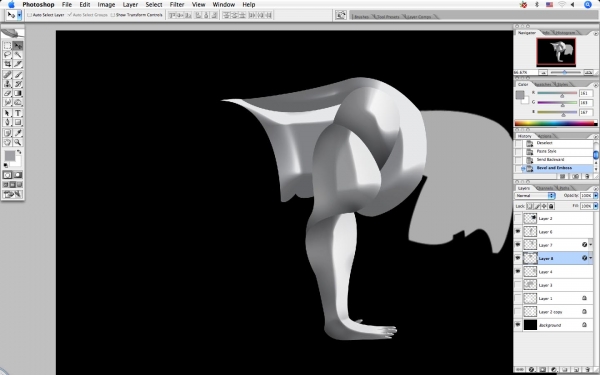The image size is (600, 375).
Task: Select the Blur tool
Action: point(7,102)
